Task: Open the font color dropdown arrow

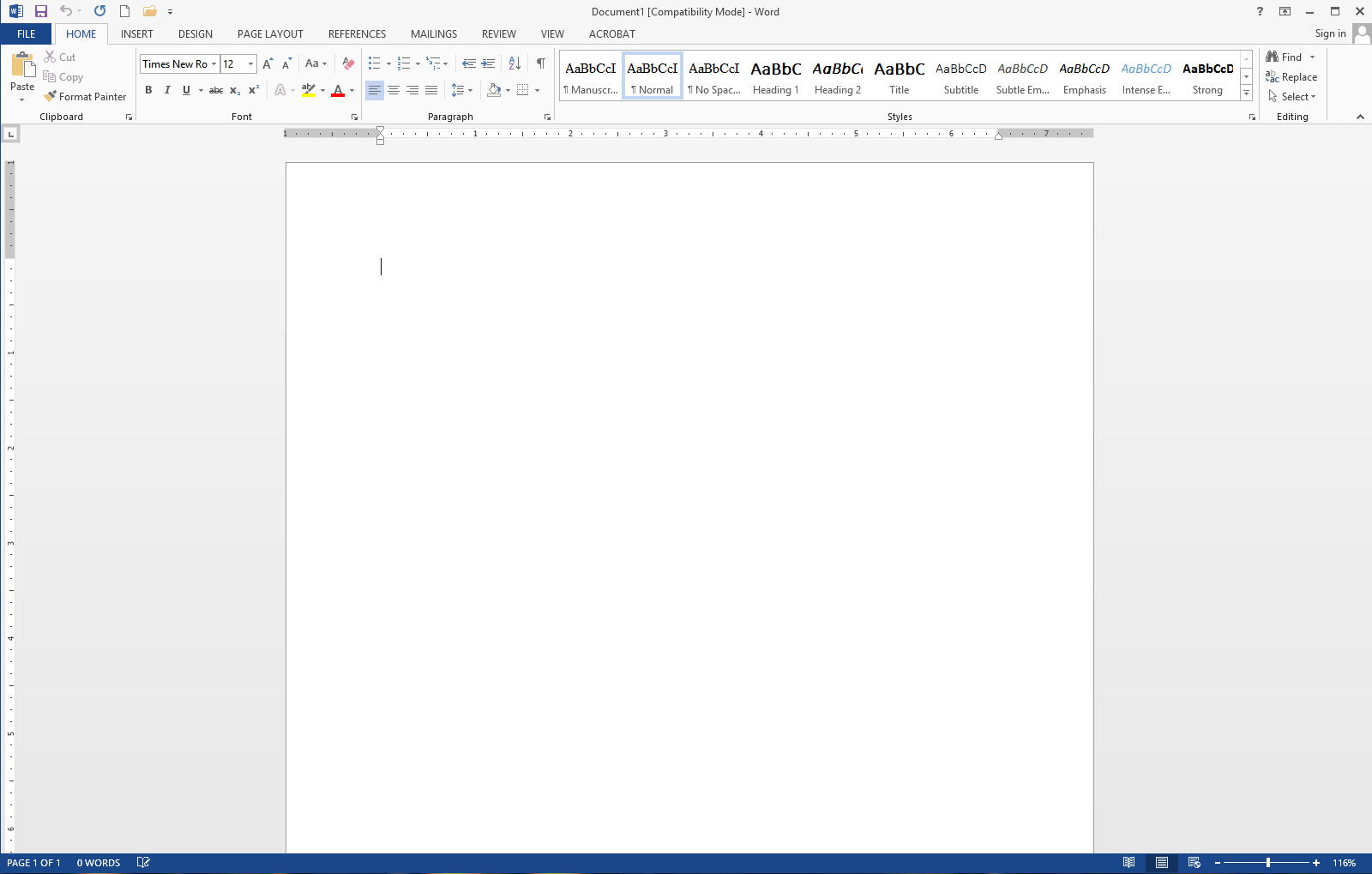Action: point(351,90)
